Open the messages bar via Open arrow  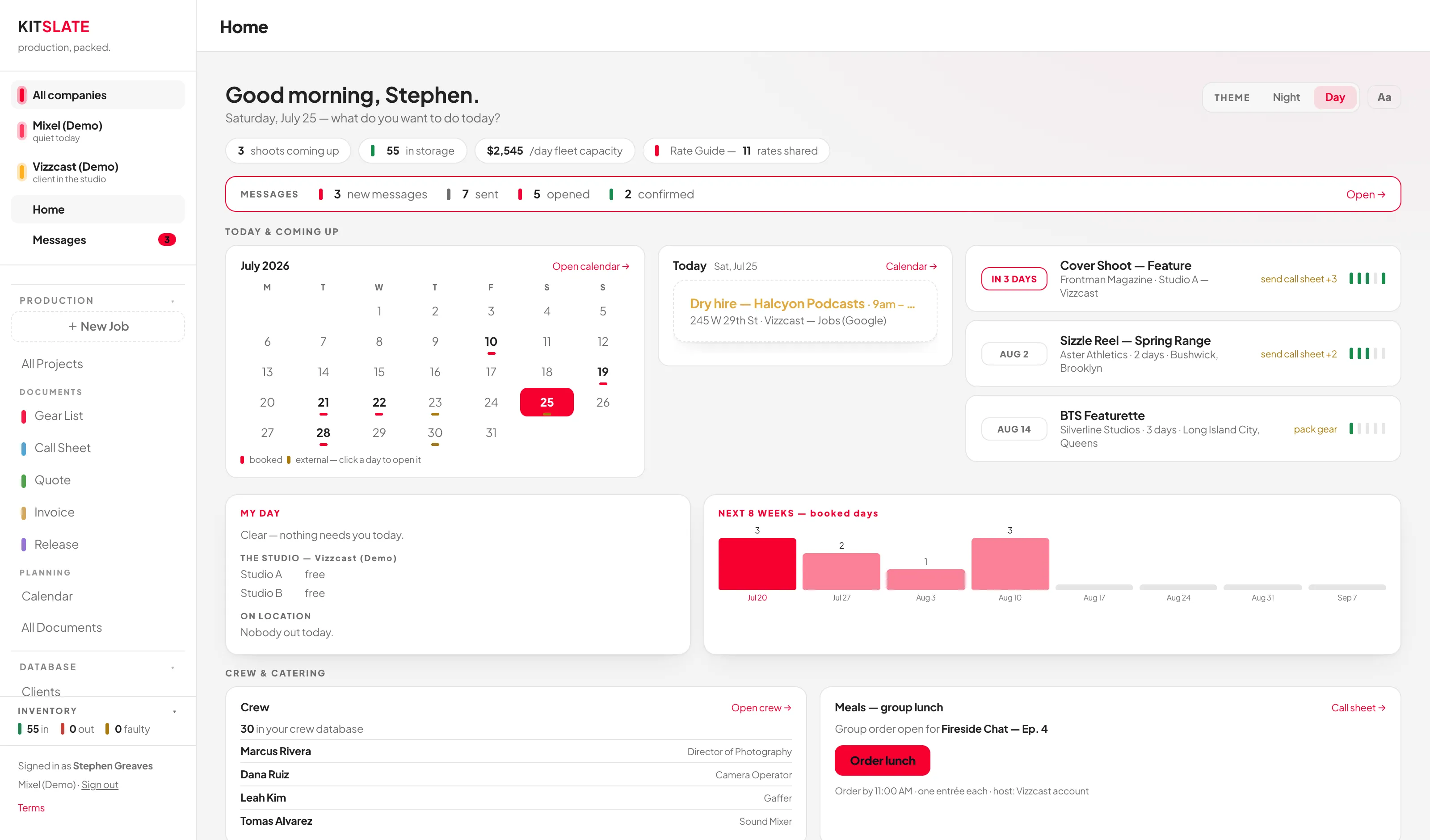(1365, 194)
